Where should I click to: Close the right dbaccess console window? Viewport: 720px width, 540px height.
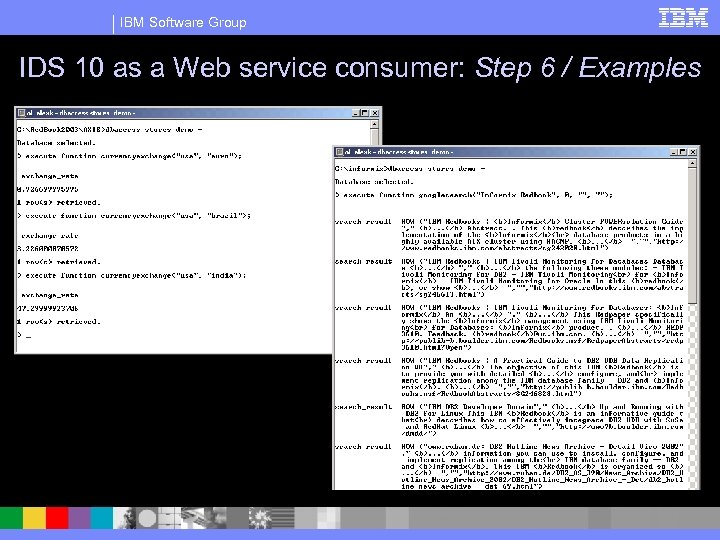click(x=693, y=152)
